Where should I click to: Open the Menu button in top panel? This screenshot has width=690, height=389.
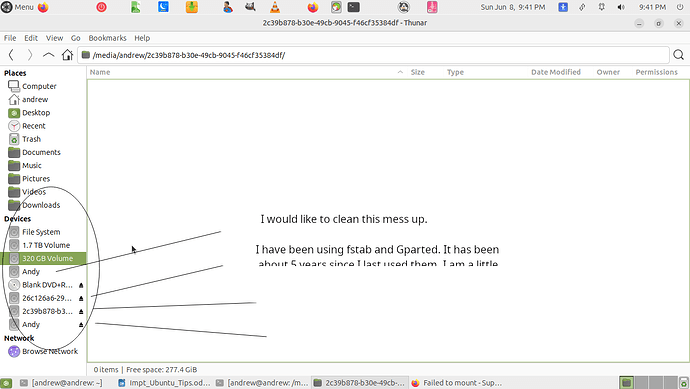pos(18,7)
